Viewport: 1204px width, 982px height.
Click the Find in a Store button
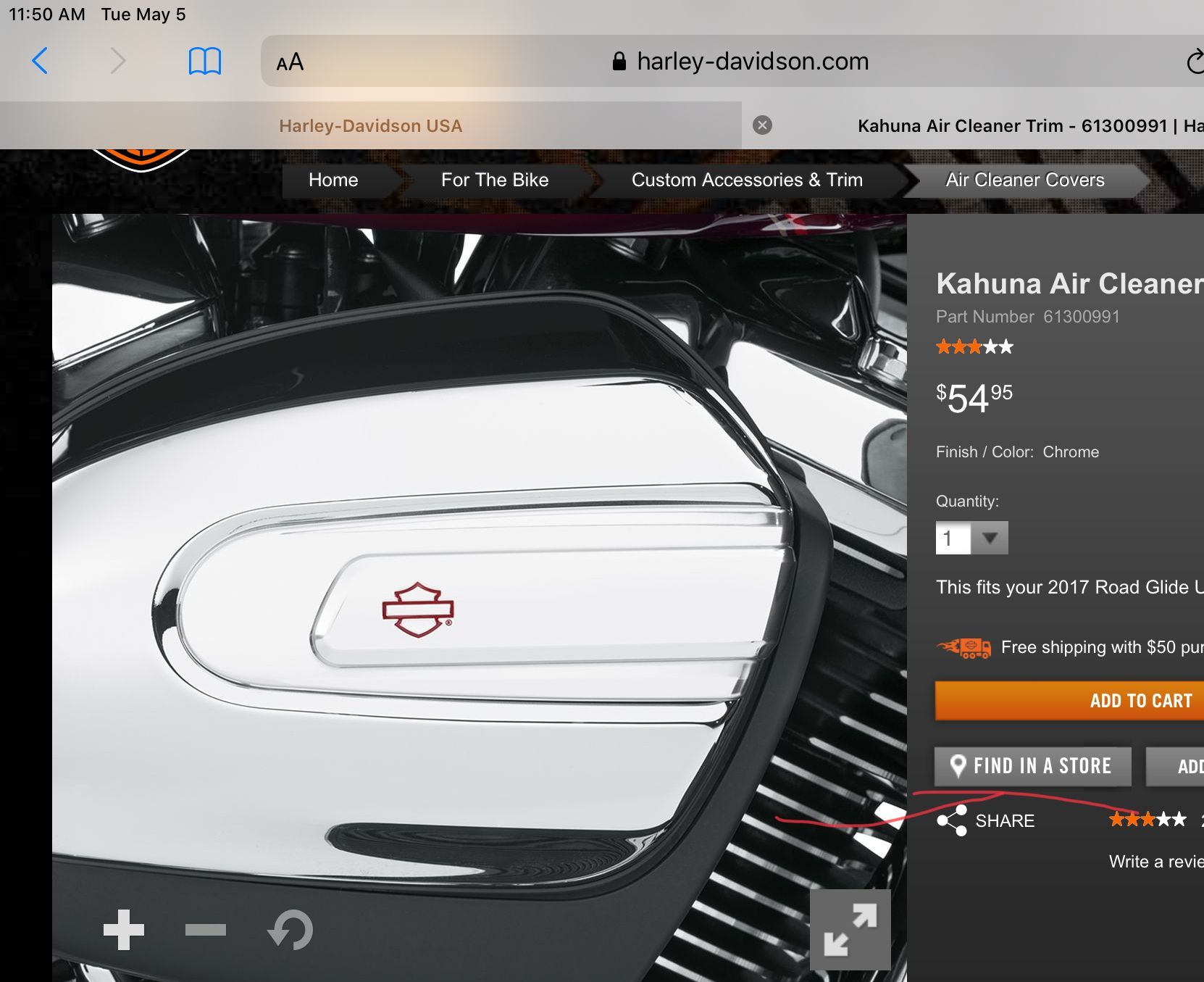[x=1032, y=766]
